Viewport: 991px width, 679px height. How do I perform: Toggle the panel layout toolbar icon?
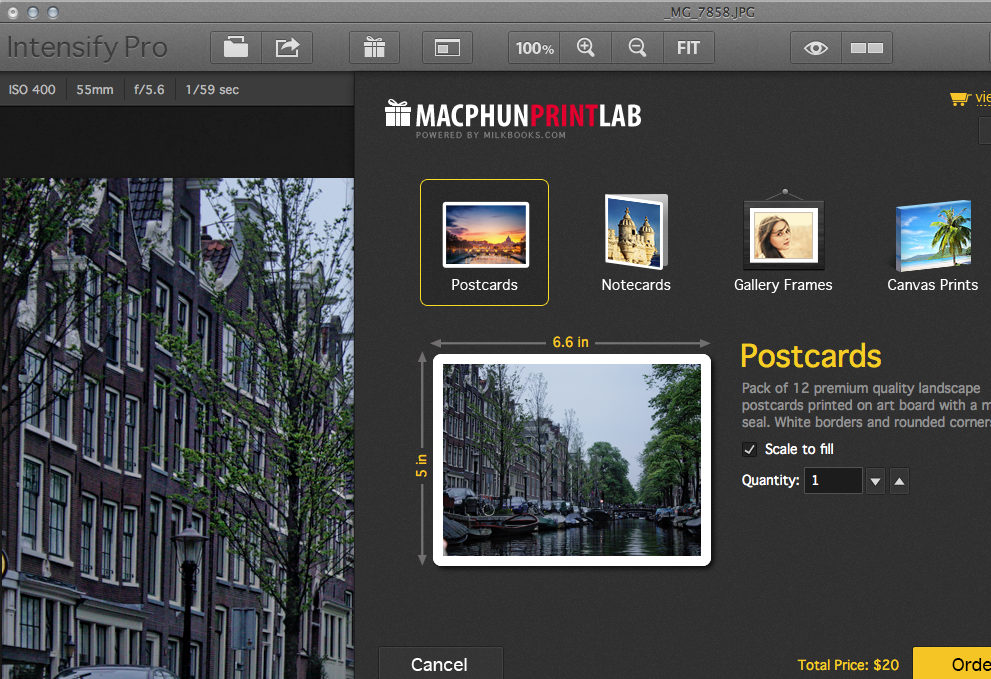tap(447, 47)
